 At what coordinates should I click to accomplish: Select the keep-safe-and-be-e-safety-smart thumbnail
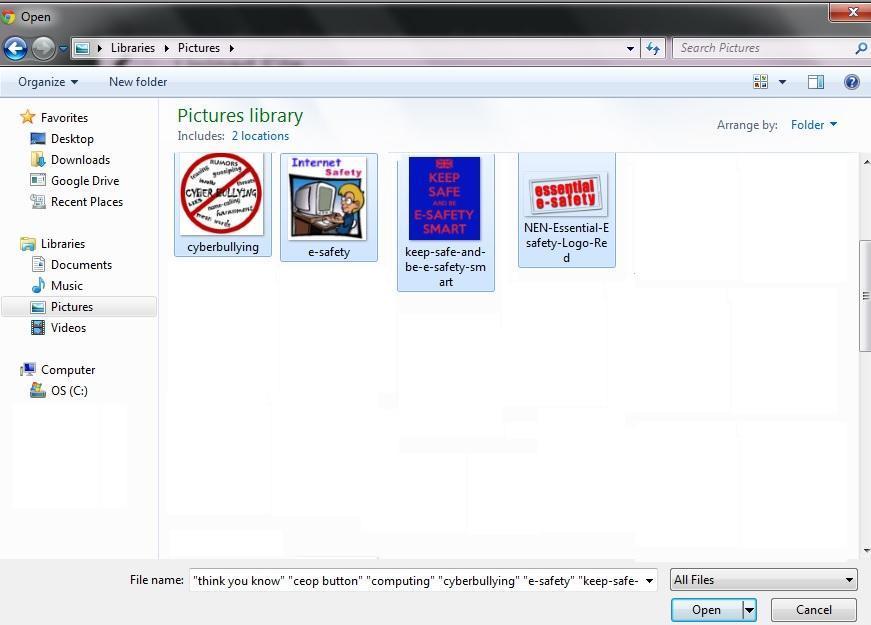coord(444,198)
